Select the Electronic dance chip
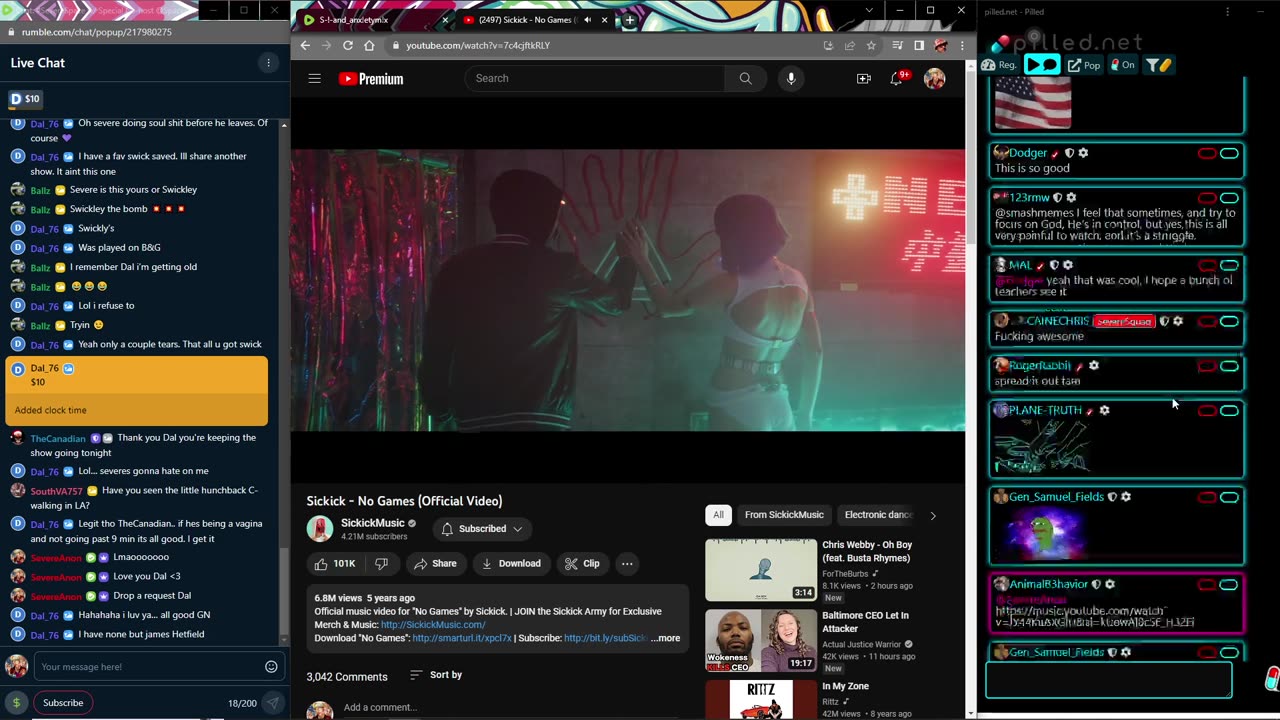Image resolution: width=1280 pixels, height=720 pixels. (878, 515)
